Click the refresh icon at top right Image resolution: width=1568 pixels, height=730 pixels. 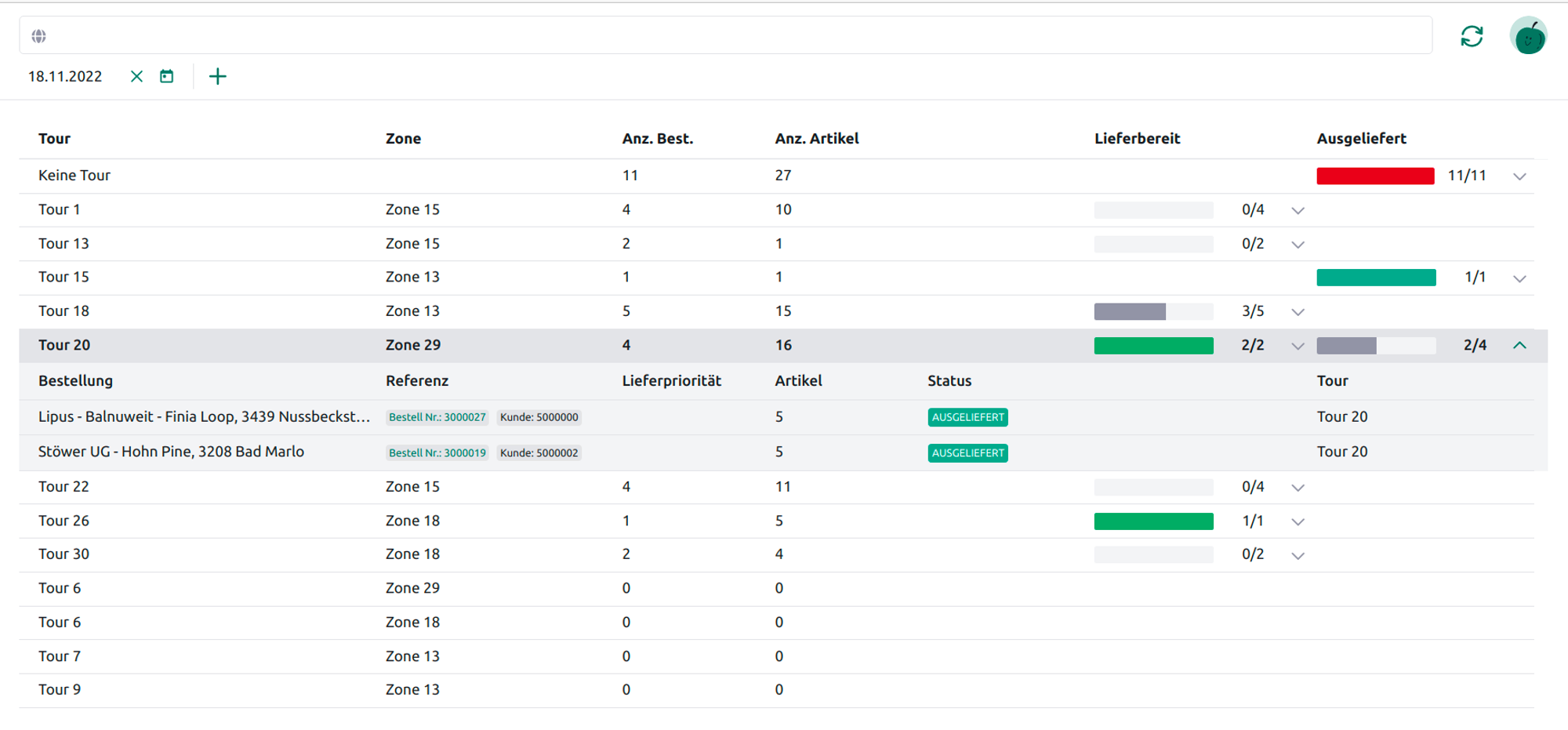[x=1472, y=36]
